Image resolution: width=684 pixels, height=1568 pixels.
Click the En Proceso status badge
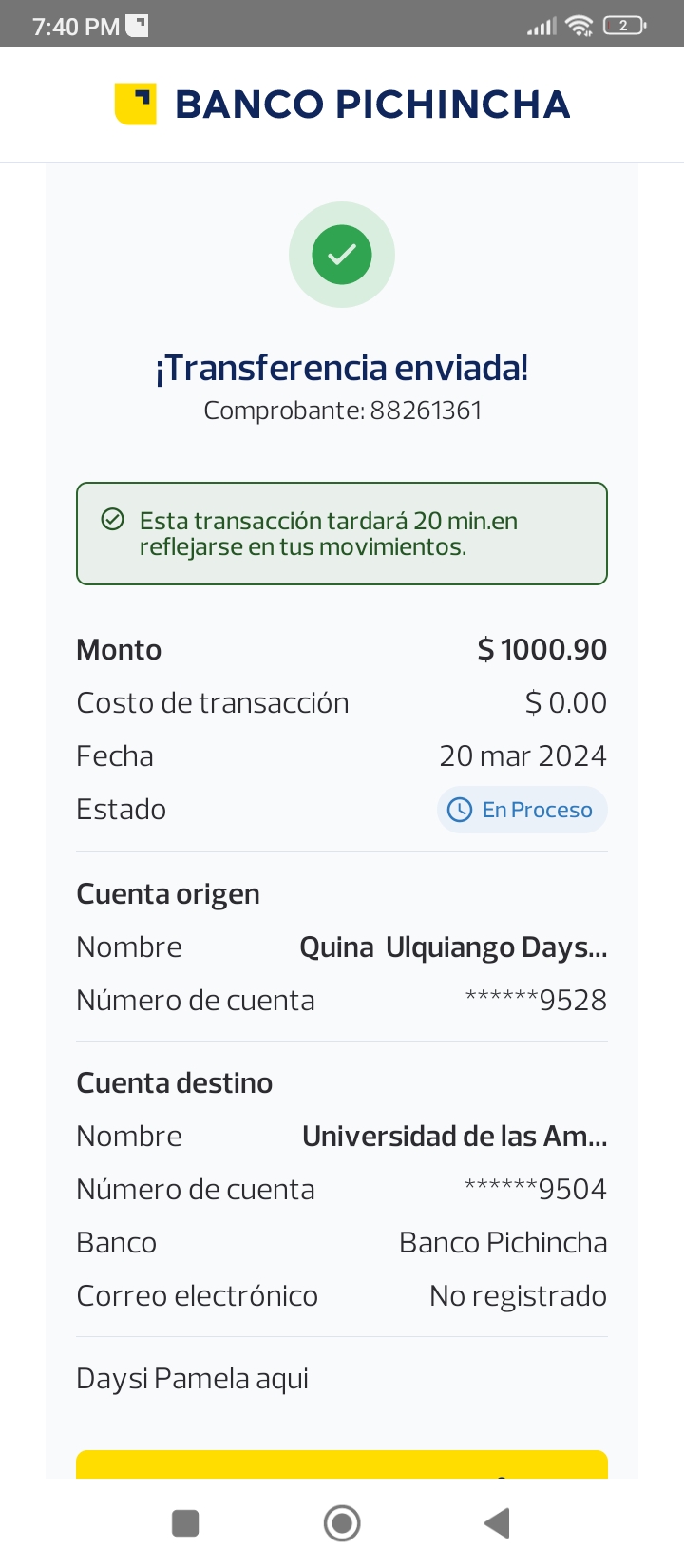tap(522, 810)
